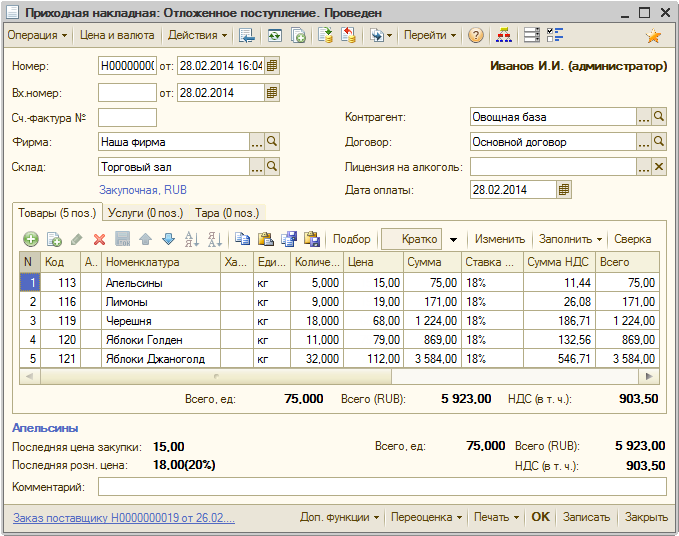
Task: Click the horizontal scrollbar right arrow of table
Action: [649, 376]
